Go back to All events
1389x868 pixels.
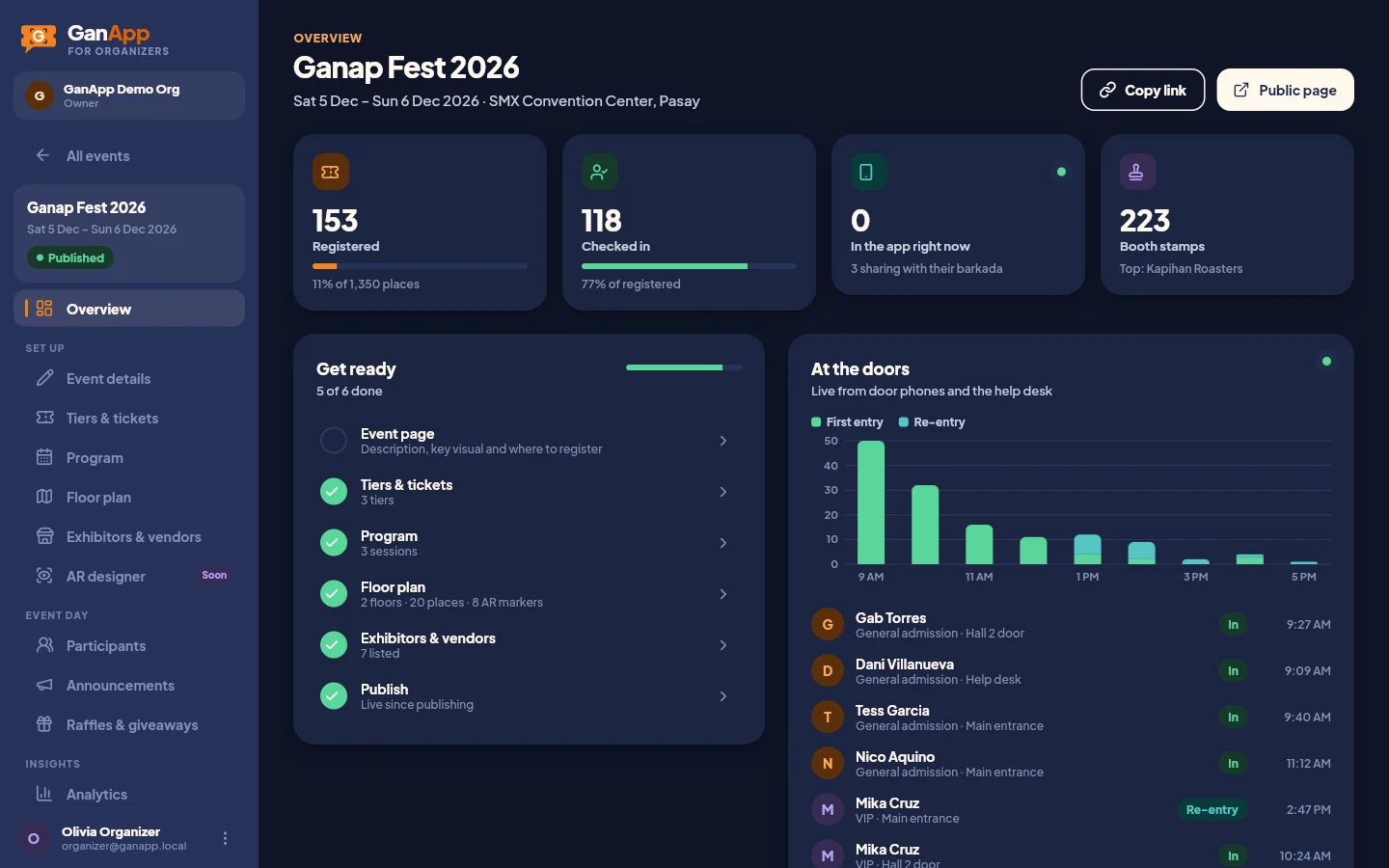point(129,155)
